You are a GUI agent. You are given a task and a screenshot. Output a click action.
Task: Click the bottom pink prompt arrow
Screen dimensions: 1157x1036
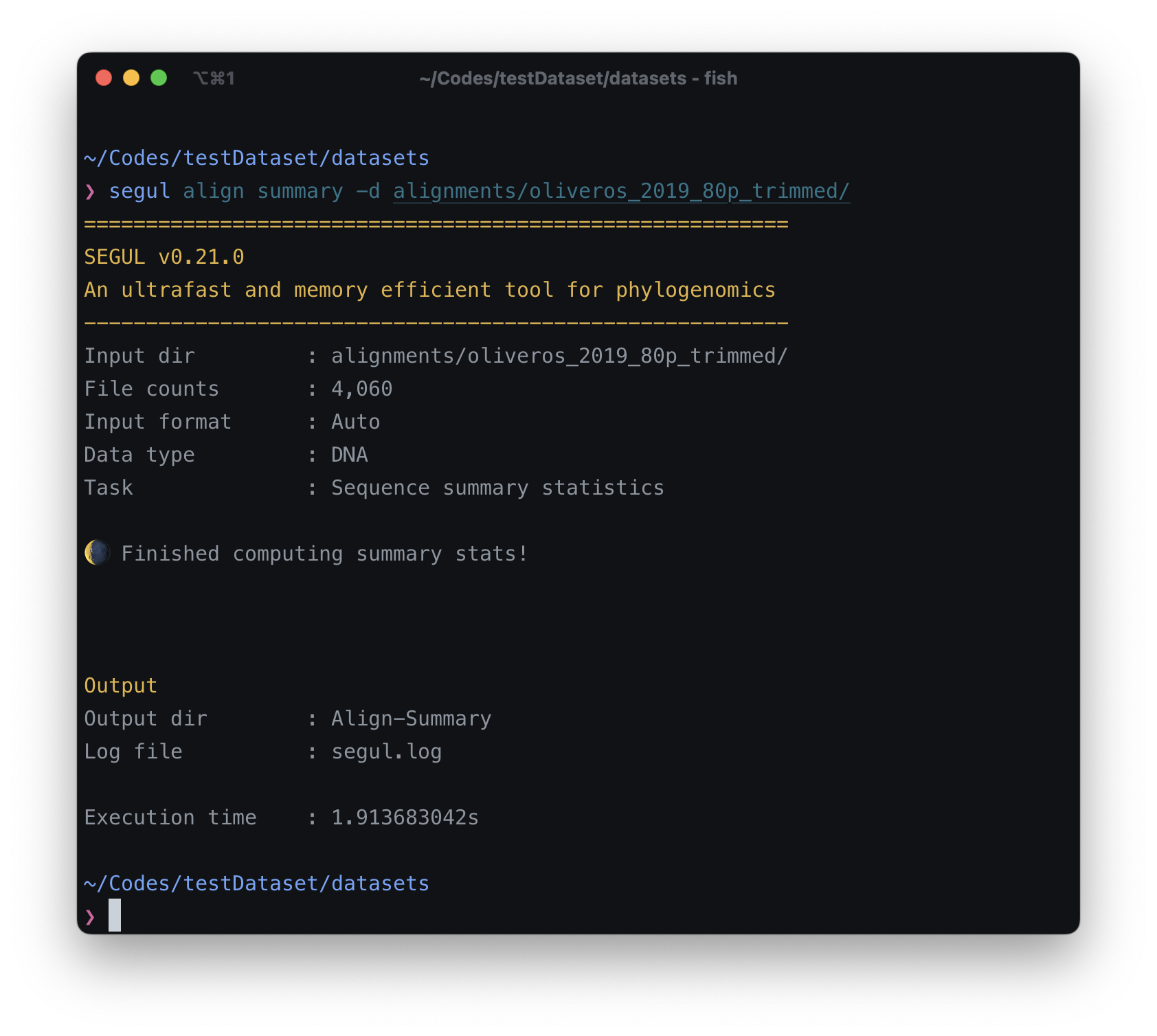(x=90, y=916)
